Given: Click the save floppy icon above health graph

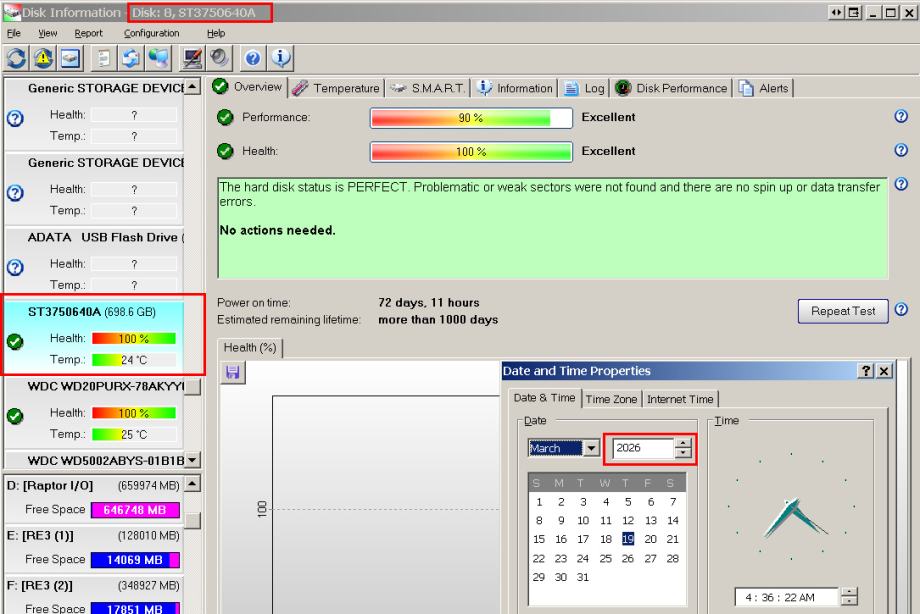Looking at the screenshot, I should point(232,372).
